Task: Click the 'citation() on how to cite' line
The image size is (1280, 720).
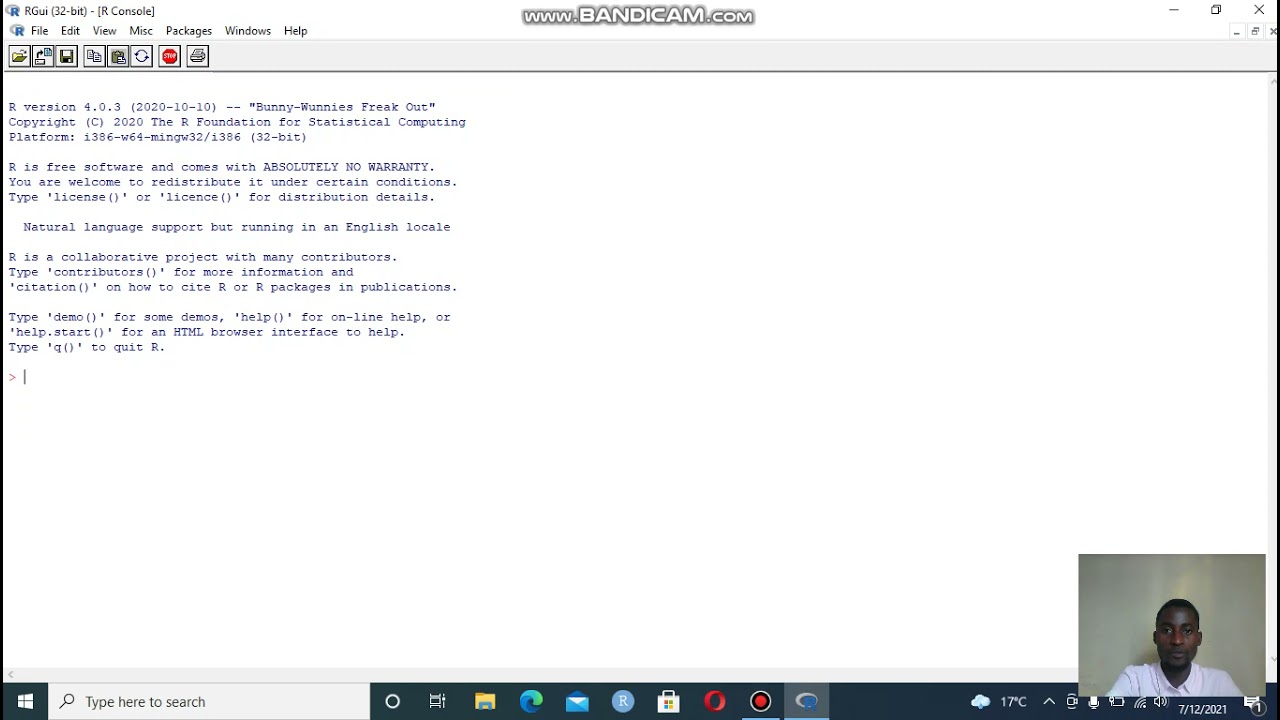Action: click(x=233, y=287)
